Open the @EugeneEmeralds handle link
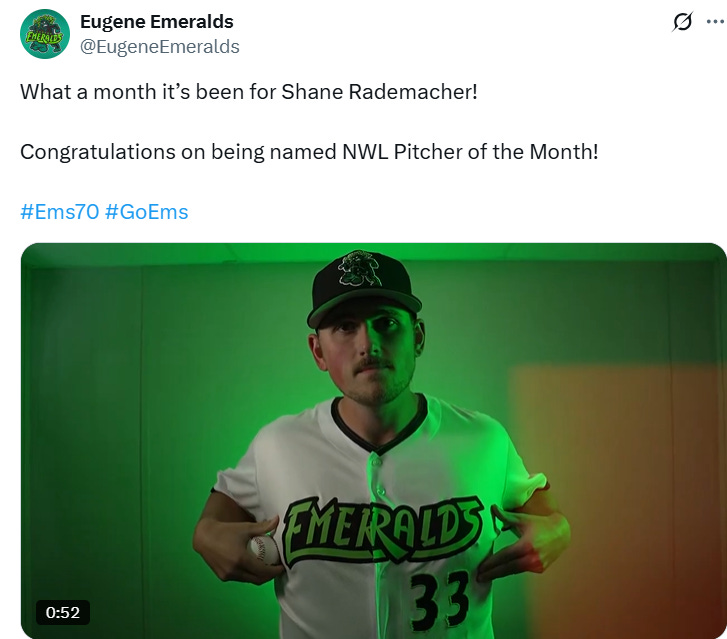 point(159,47)
